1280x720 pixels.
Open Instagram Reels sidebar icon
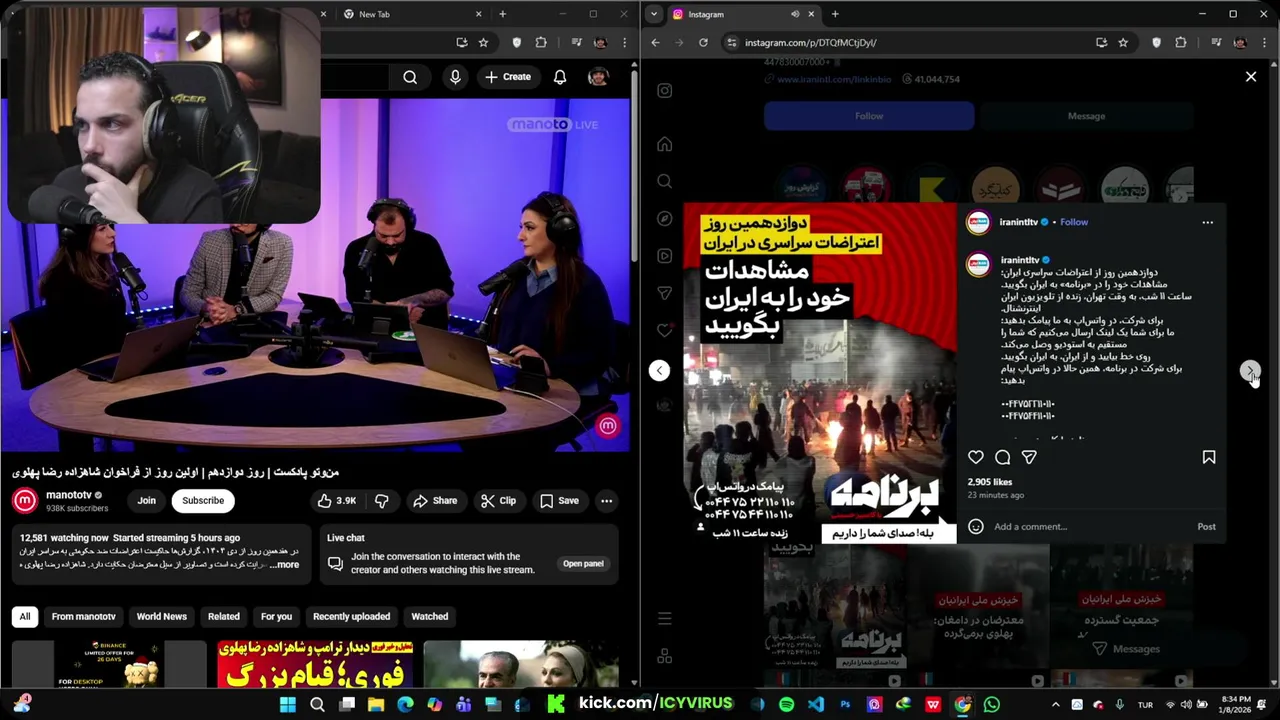[x=664, y=256]
